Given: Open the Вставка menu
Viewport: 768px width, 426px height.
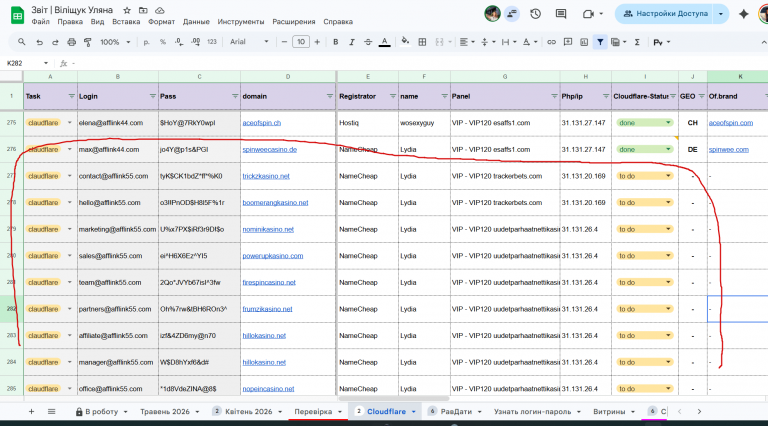Looking at the screenshot, I should pos(126,22).
